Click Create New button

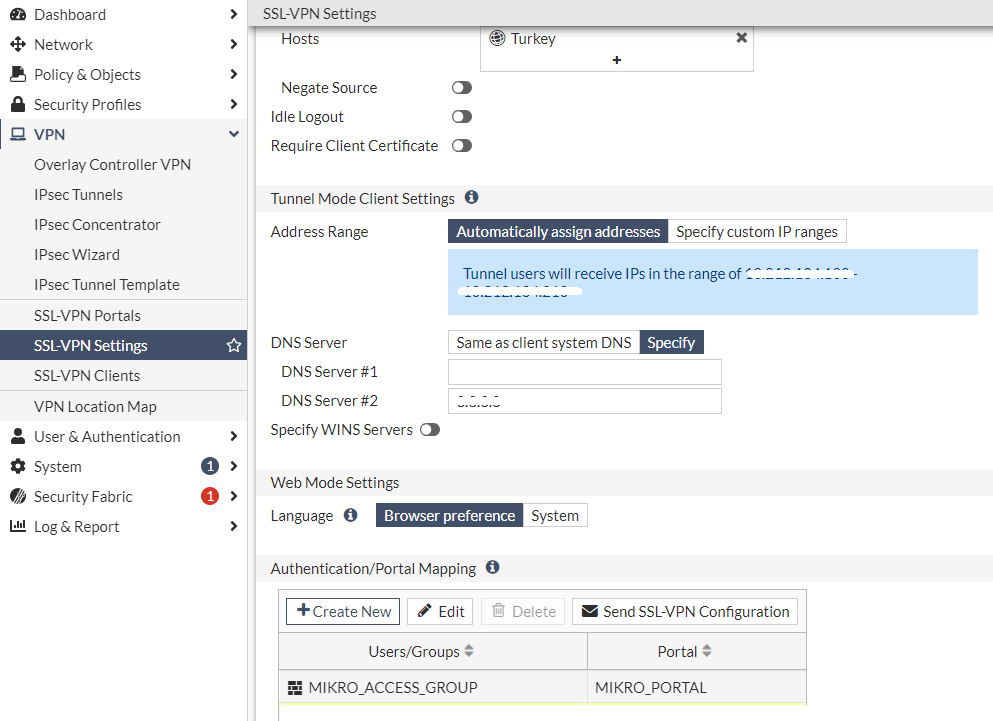[x=343, y=612]
